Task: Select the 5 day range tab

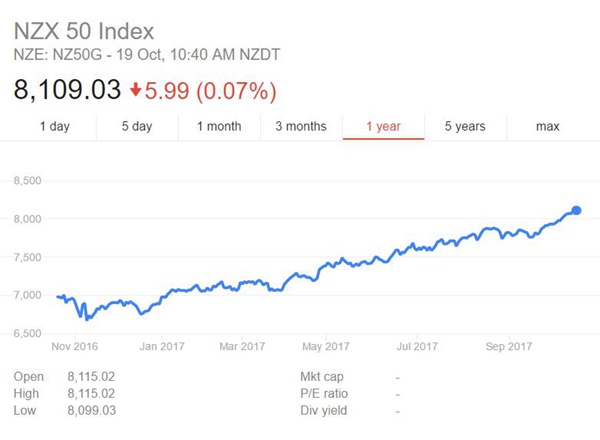Action: click(136, 126)
